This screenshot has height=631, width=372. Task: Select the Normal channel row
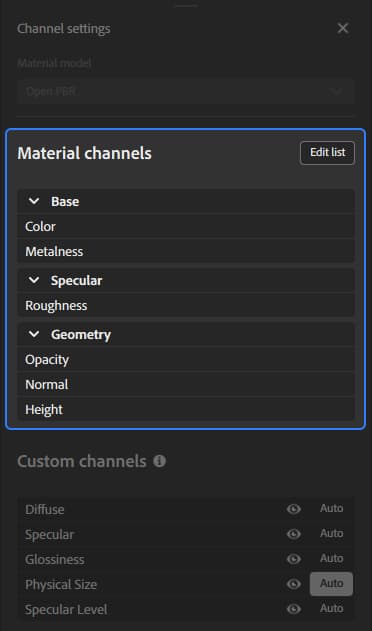(186, 384)
